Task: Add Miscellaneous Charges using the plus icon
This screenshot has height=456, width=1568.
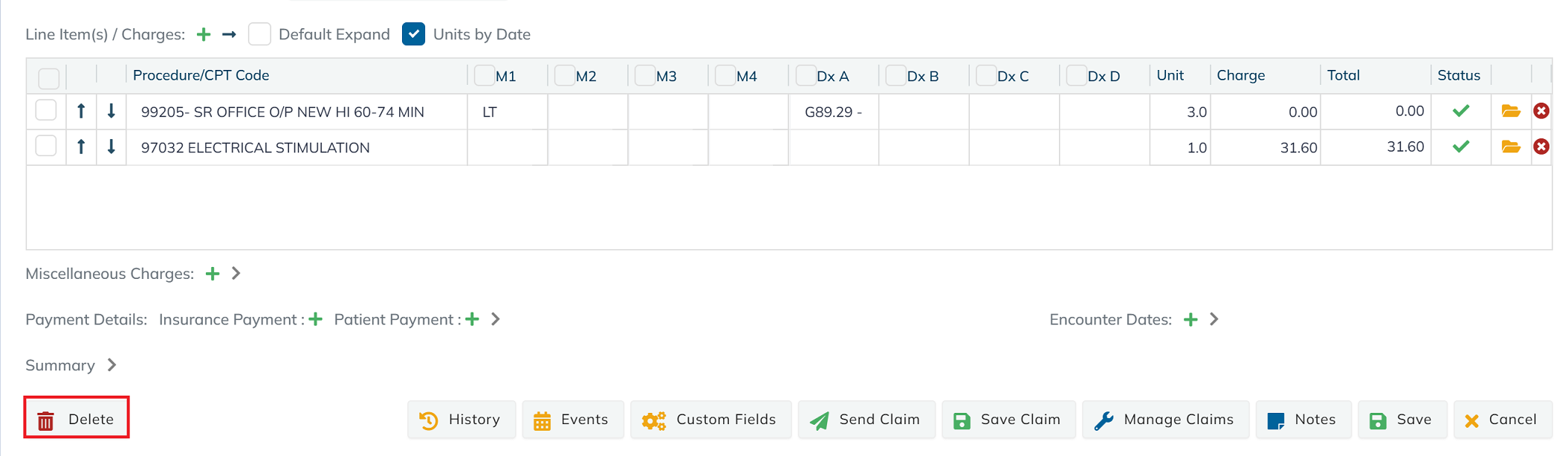Action: pyautogui.click(x=213, y=274)
